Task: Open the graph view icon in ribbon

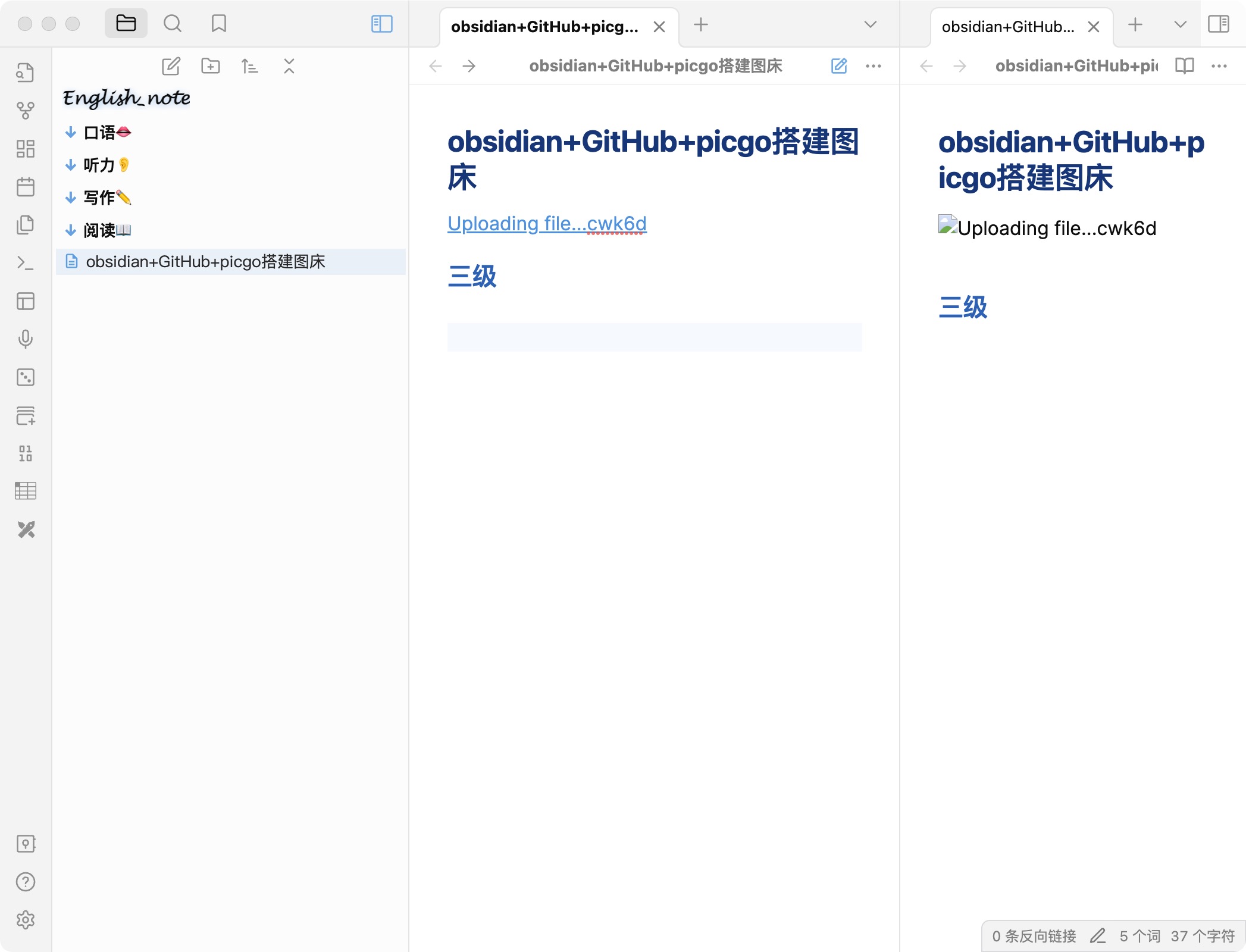Action: click(x=25, y=110)
